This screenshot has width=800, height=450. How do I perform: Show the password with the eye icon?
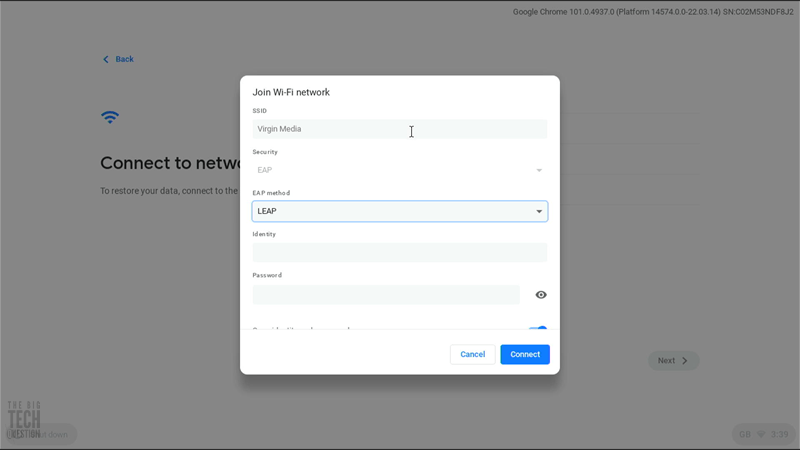coord(541,295)
